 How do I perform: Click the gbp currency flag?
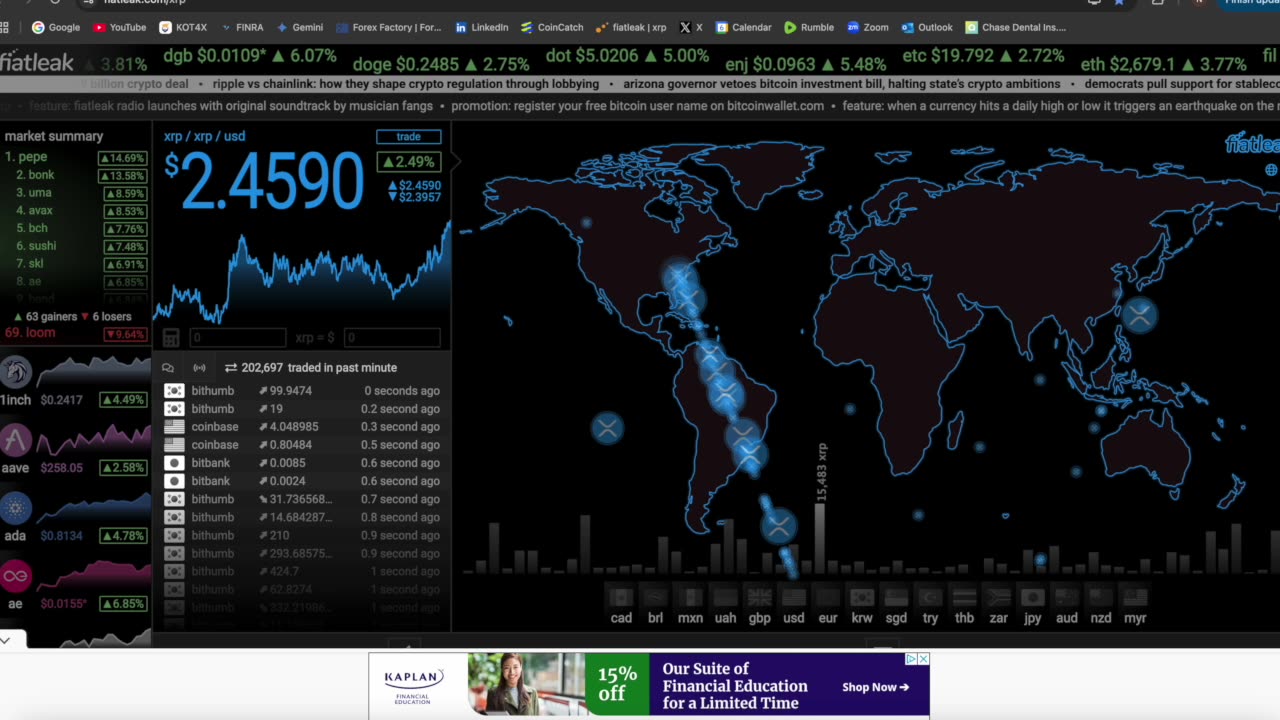pyautogui.click(x=760, y=597)
